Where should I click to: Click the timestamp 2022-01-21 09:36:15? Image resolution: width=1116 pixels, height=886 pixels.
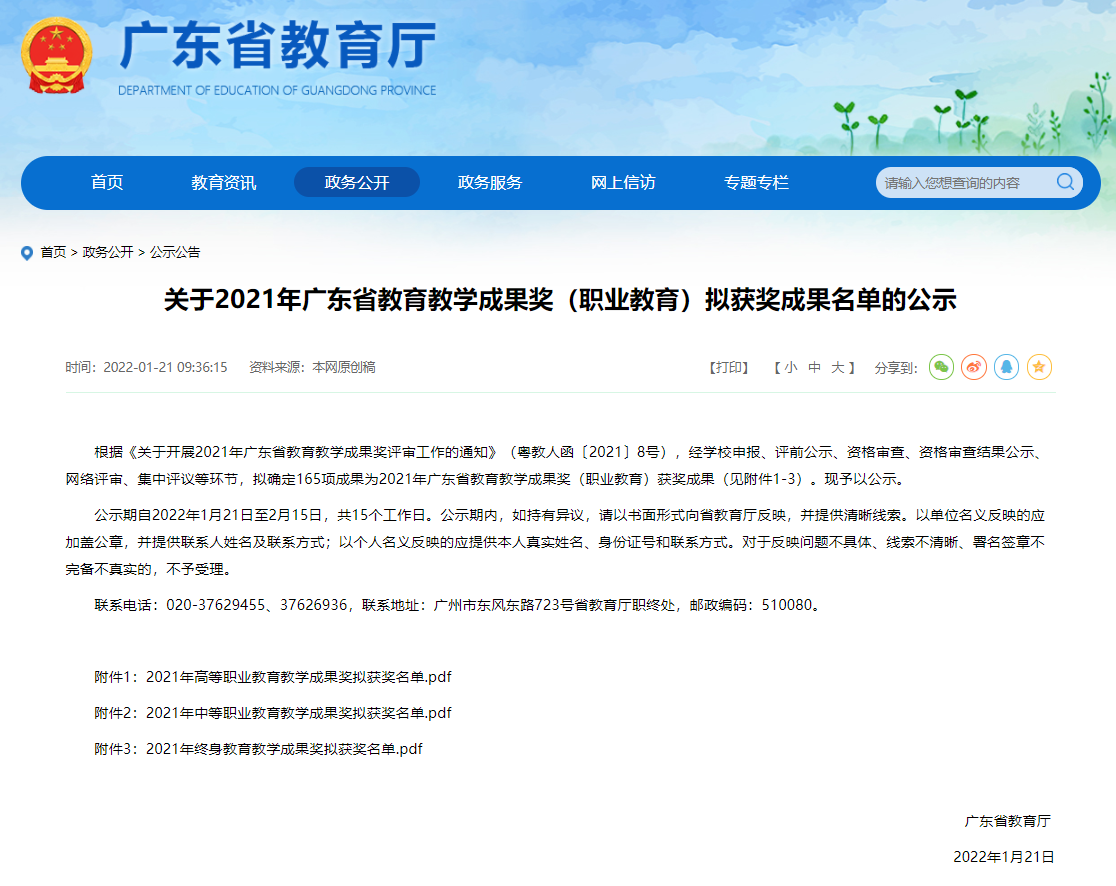[x=165, y=367]
